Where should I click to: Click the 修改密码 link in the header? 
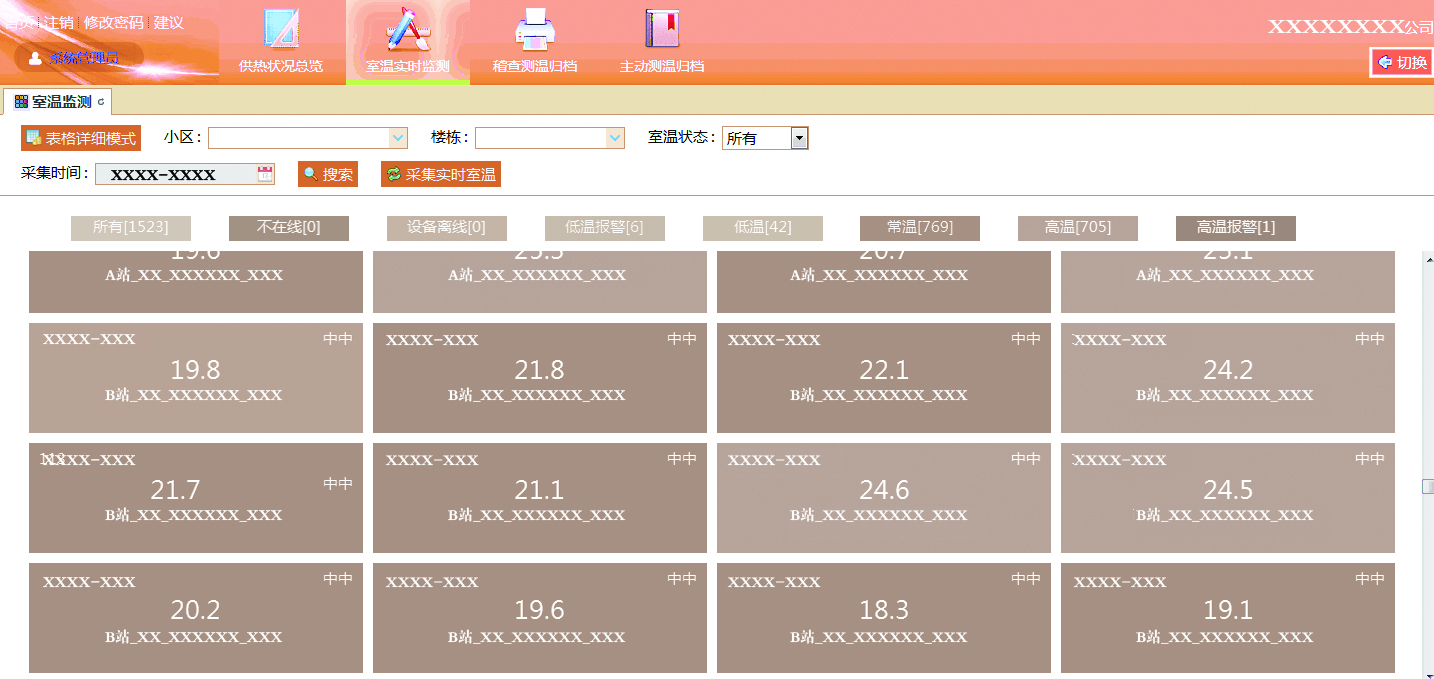click(x=113, y=22)
